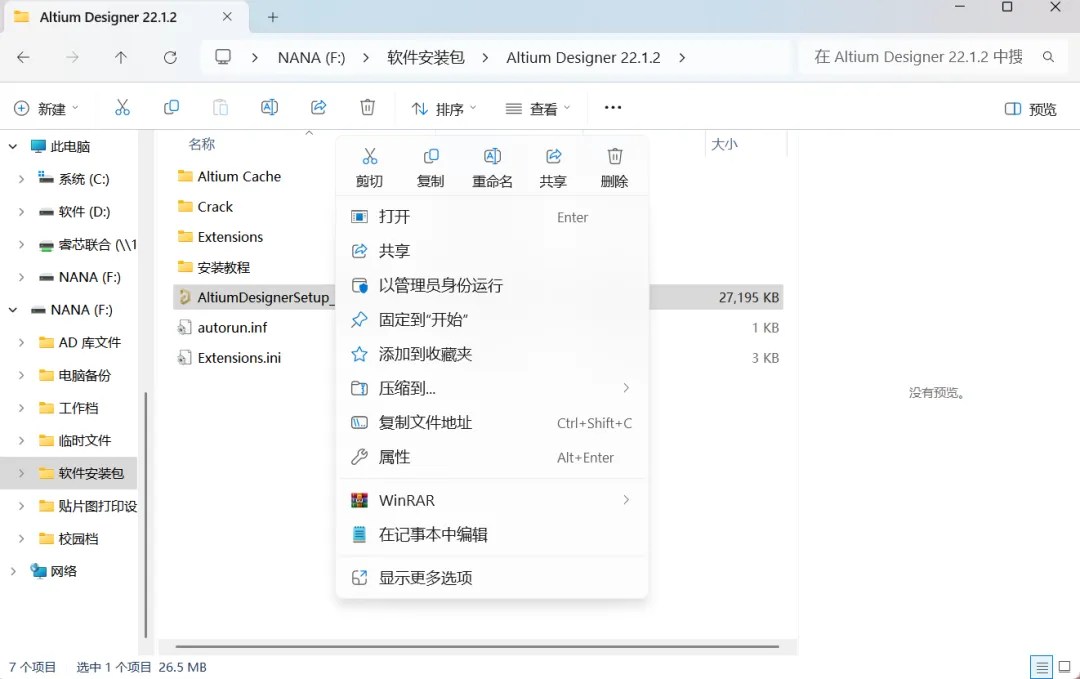
Task: Click the Altium Designer 22.1.2 breadcrumb
Action: point(583,58)
